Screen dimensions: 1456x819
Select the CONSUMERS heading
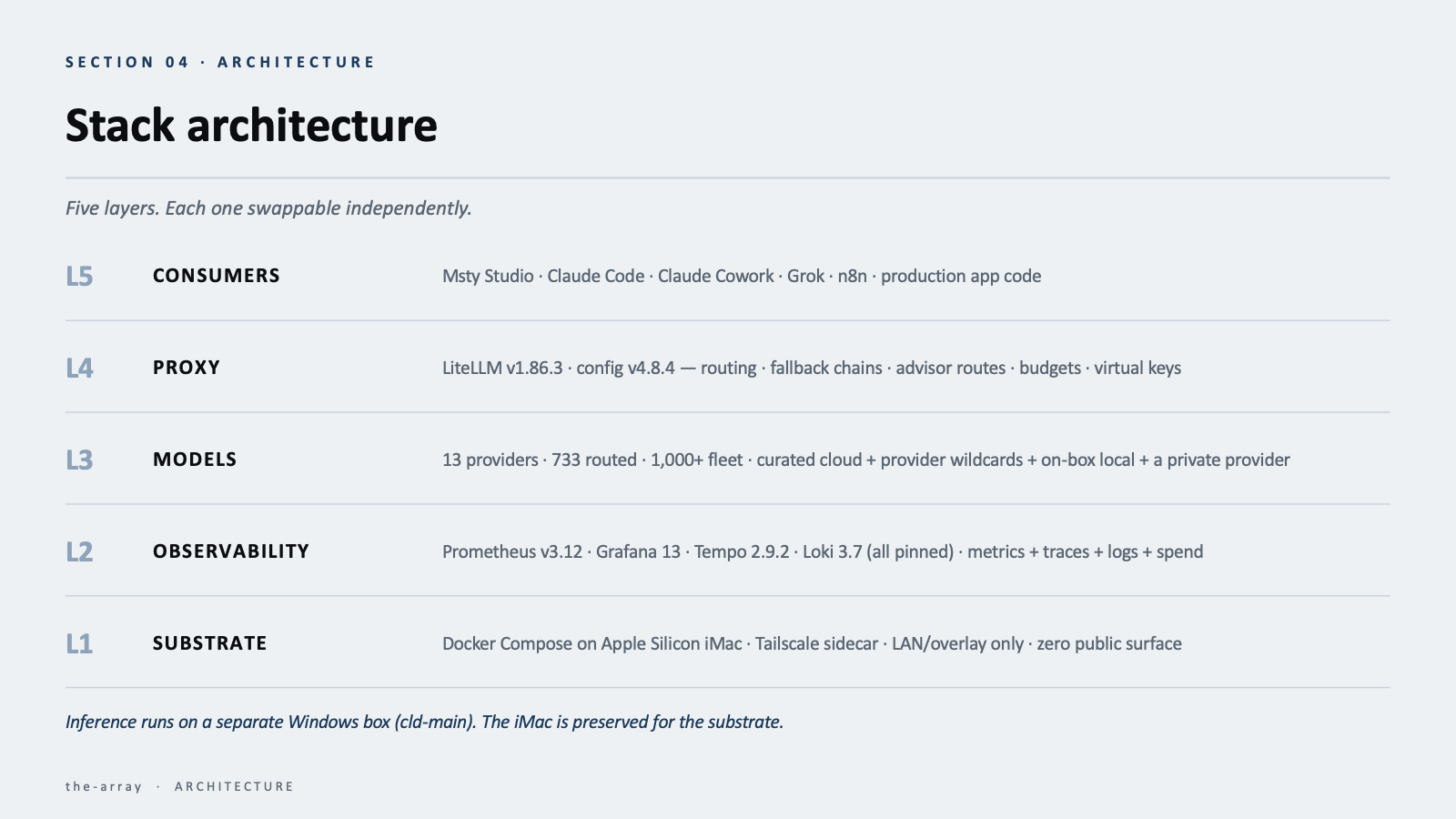(x=217, y=276)
